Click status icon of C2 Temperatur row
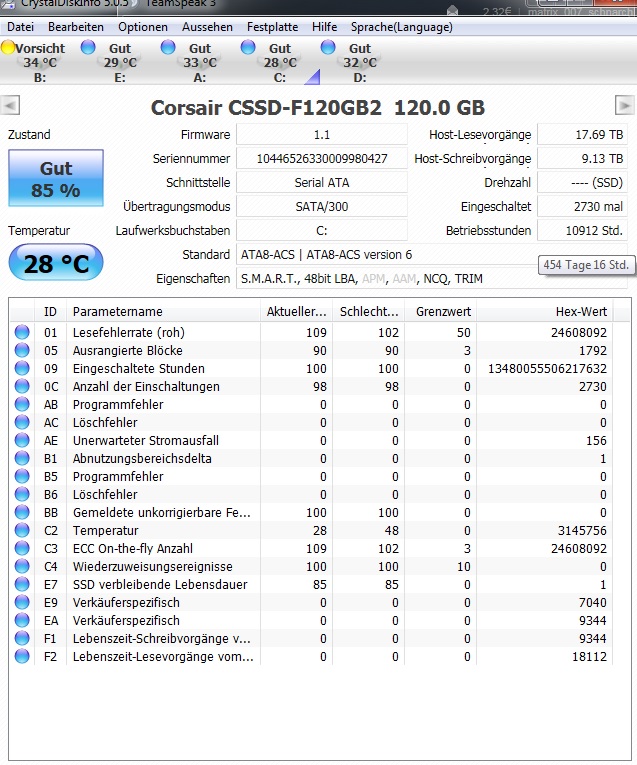637x765 pixels. [x=22, y=530]
